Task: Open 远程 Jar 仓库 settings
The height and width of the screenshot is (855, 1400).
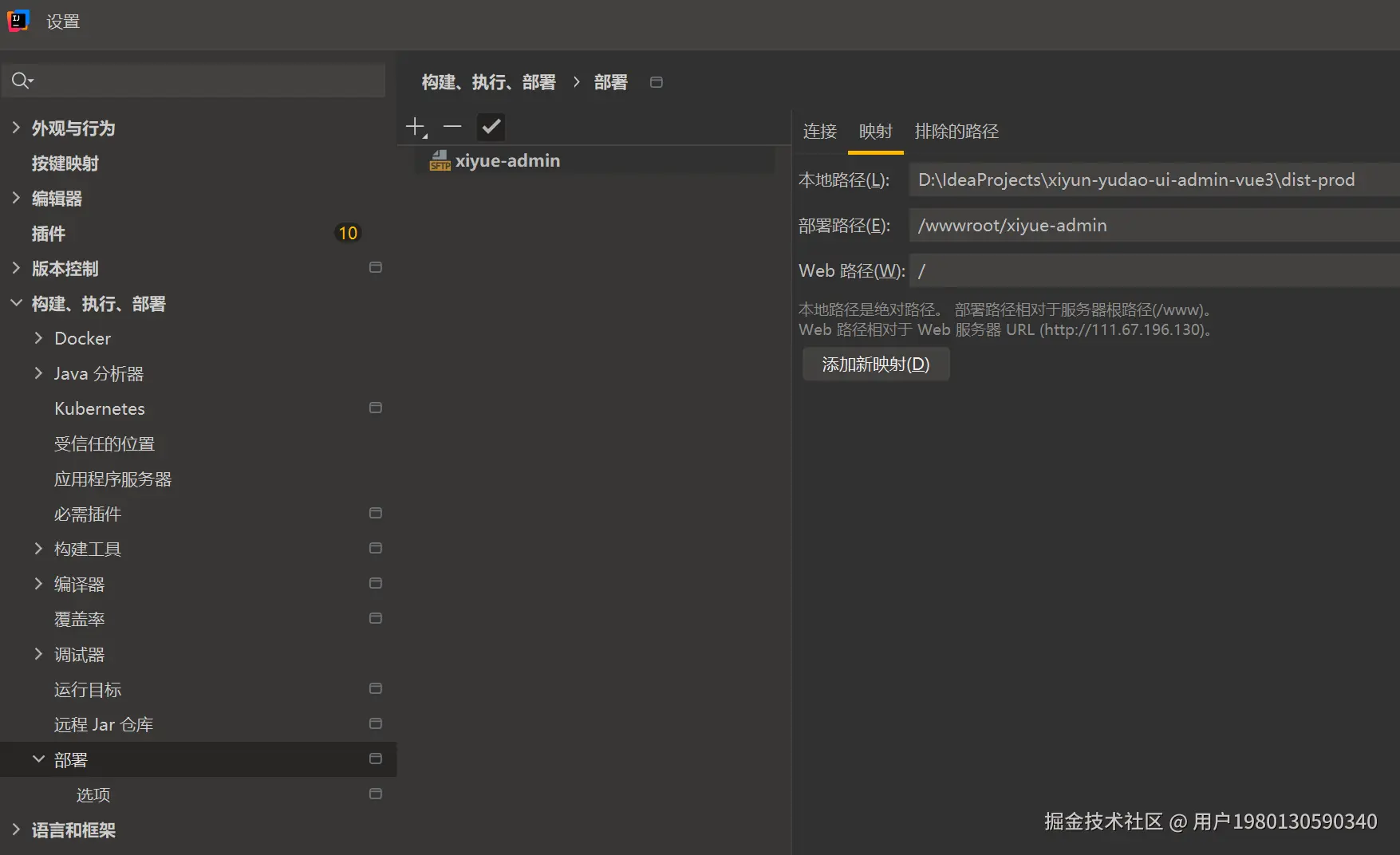Action: 104,724
